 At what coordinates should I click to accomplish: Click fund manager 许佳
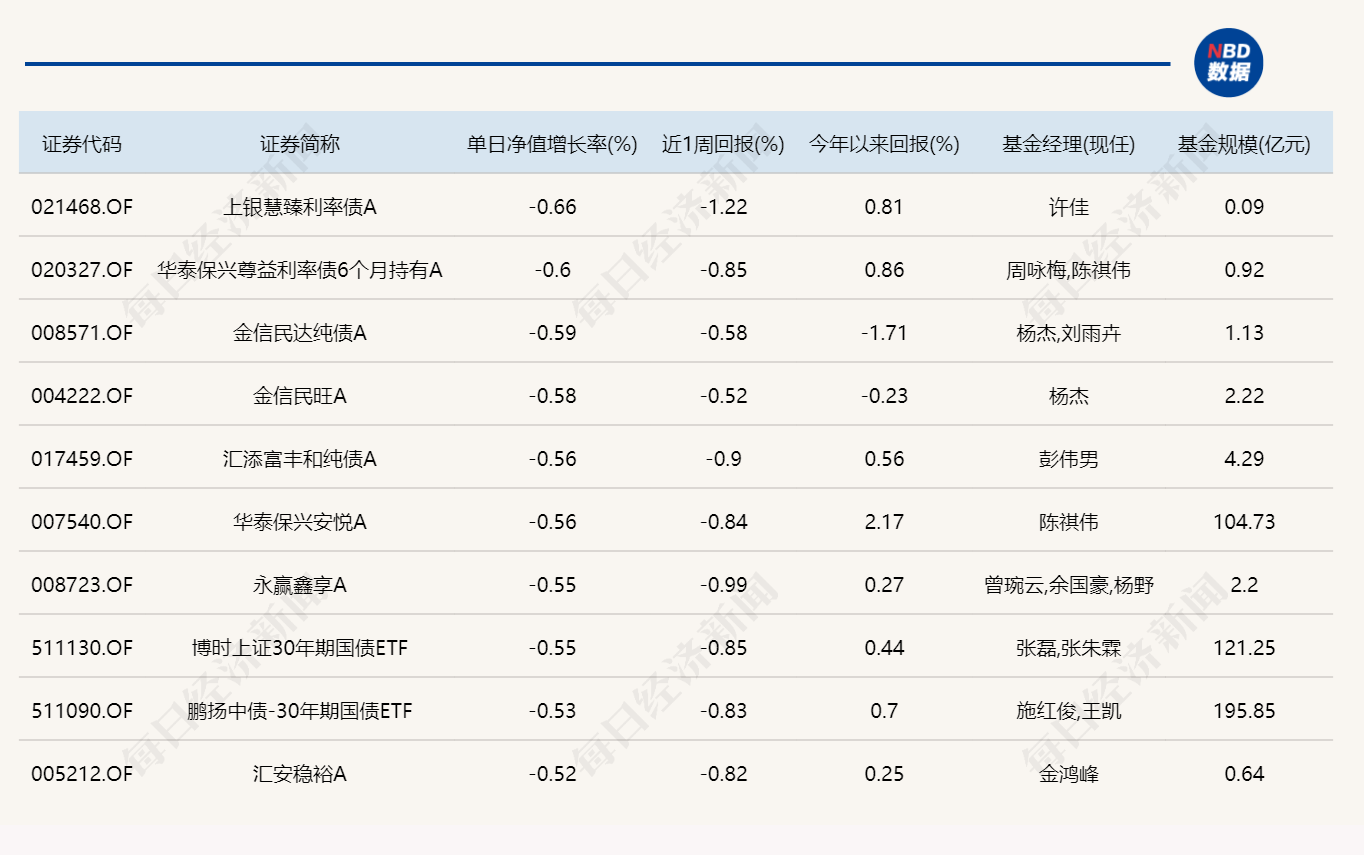coord(1068,207)
